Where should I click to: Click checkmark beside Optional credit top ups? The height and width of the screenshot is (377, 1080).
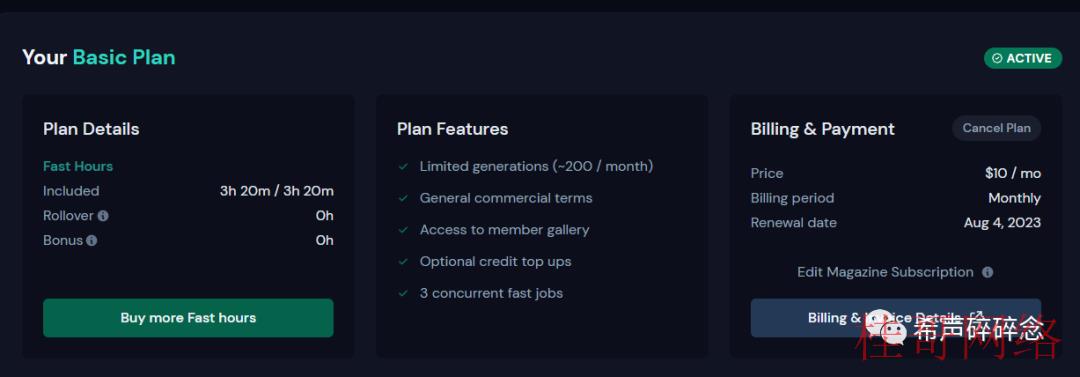click(403, 261)
